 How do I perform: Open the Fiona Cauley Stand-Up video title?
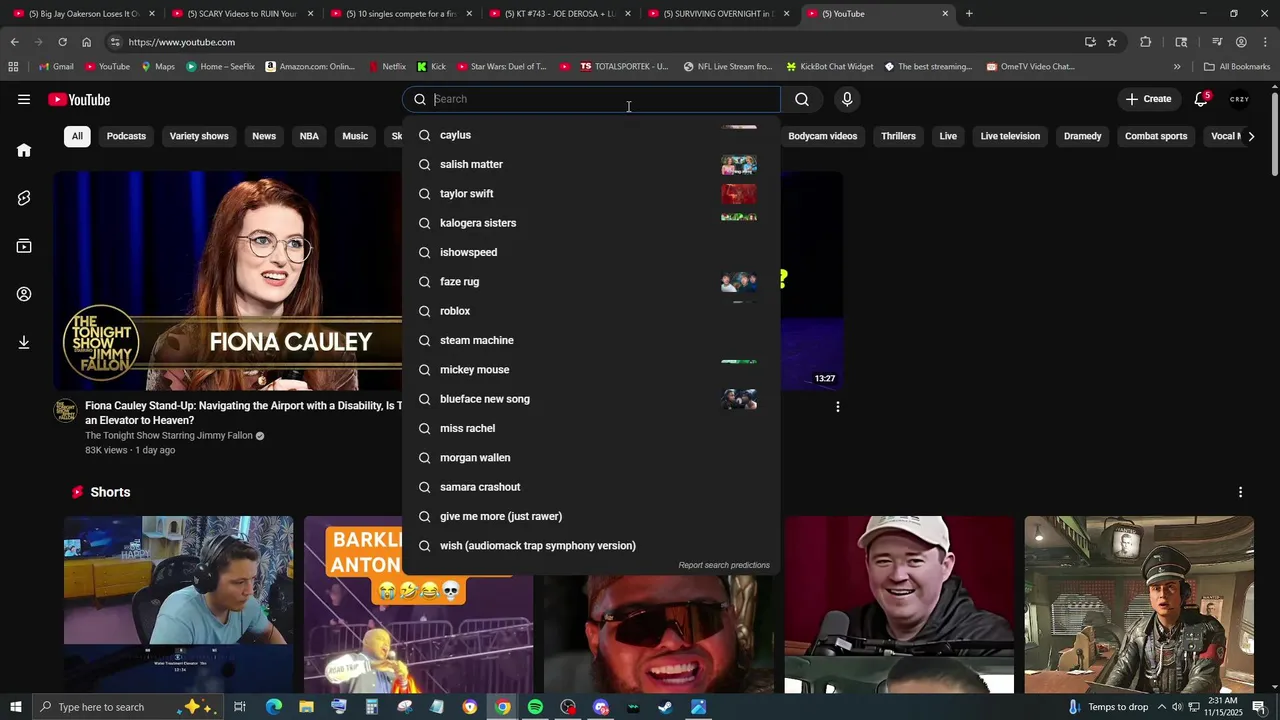[x=244, y=413]
